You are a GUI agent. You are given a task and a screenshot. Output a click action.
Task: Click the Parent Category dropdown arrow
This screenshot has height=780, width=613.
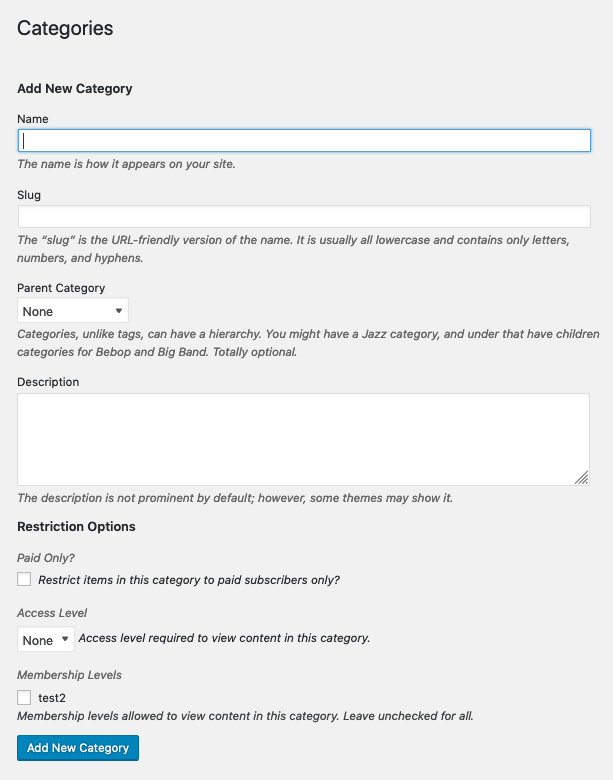pos(118,311)
